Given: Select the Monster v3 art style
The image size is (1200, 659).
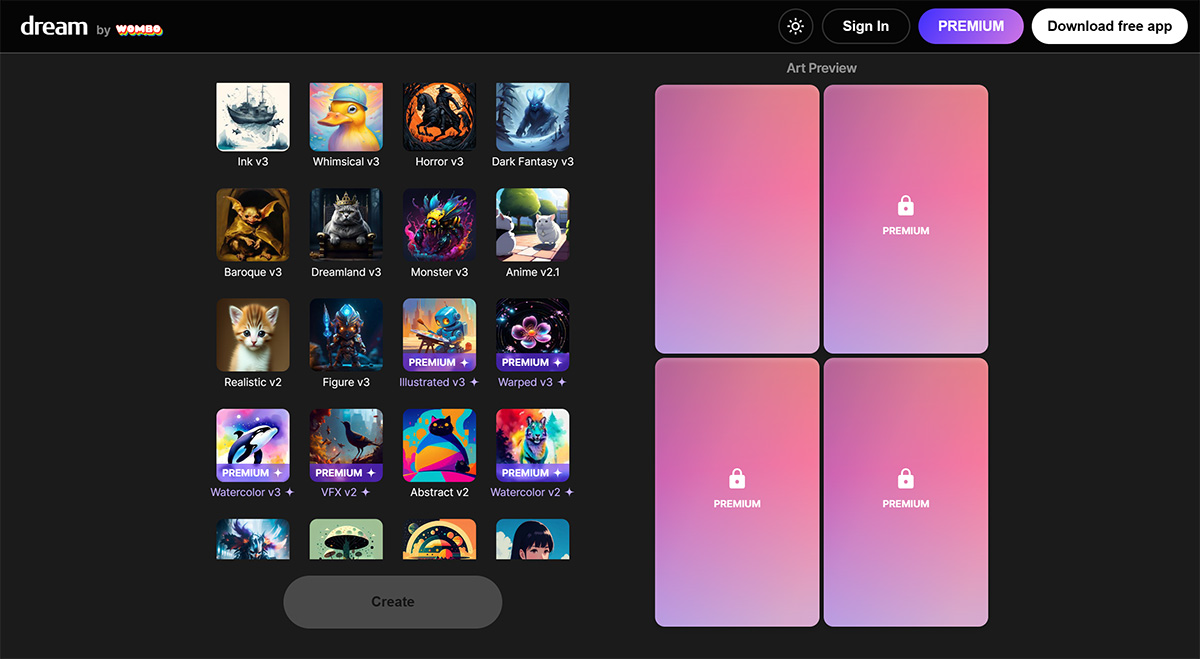Looking at the screenshot, I should 439,224.
